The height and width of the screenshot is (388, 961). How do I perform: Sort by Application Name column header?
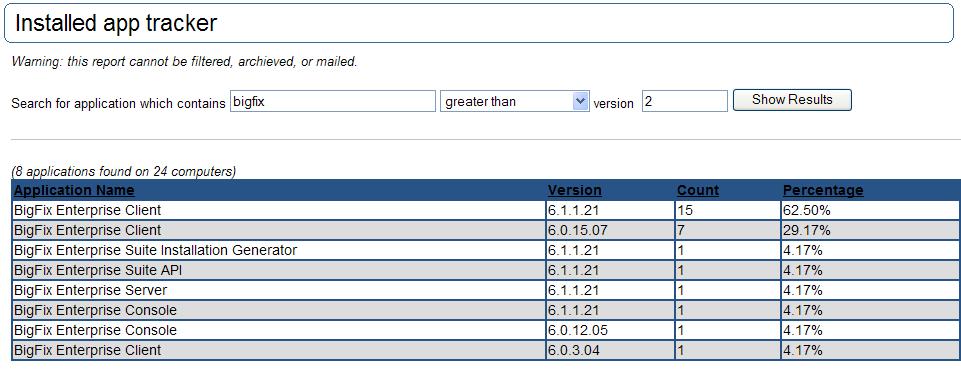point(74,190)
